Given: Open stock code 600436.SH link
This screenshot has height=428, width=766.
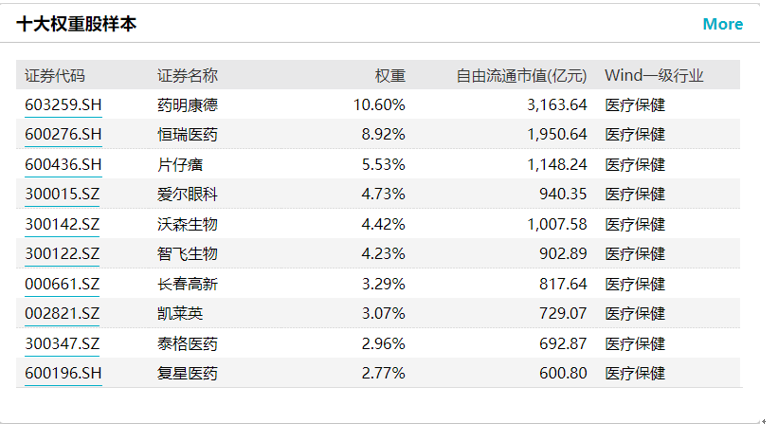Looking at the screenshot, I should (63, 164).
